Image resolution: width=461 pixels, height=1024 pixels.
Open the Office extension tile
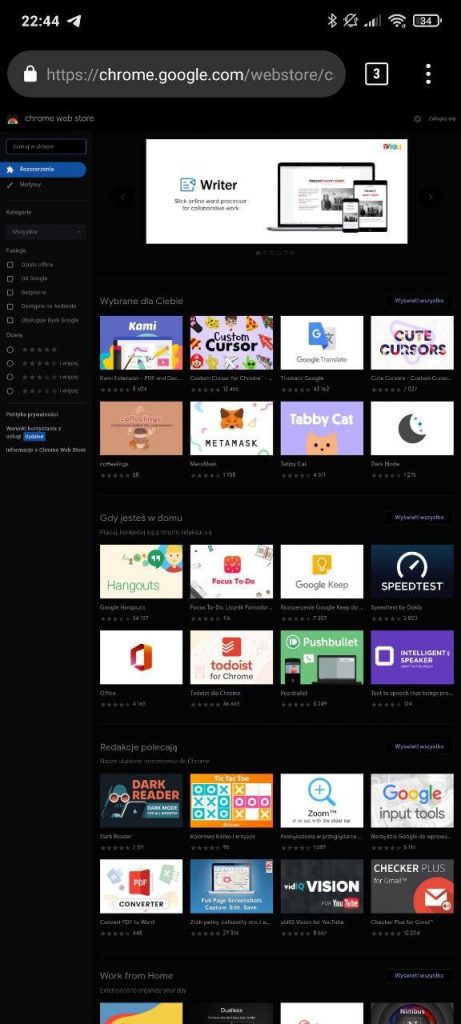[x=141, y=657]
